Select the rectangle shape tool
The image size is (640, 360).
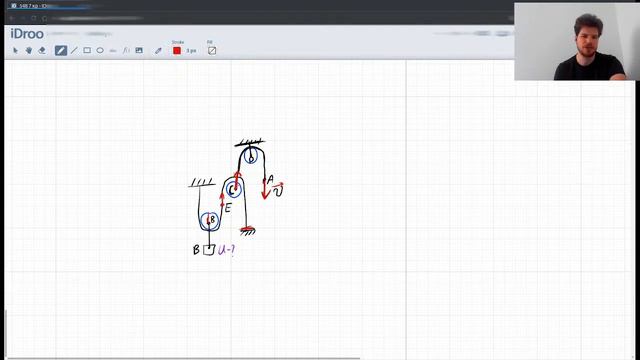(x=87, y=51)
